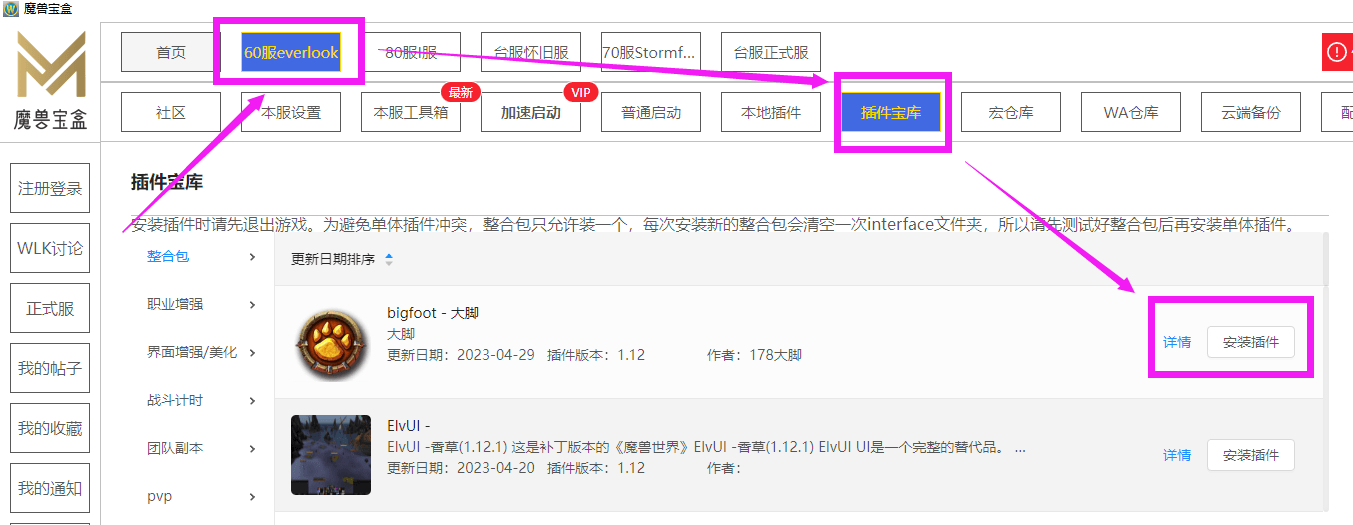
Task: Click the 普通启动 button
Action: click(651, 112)
